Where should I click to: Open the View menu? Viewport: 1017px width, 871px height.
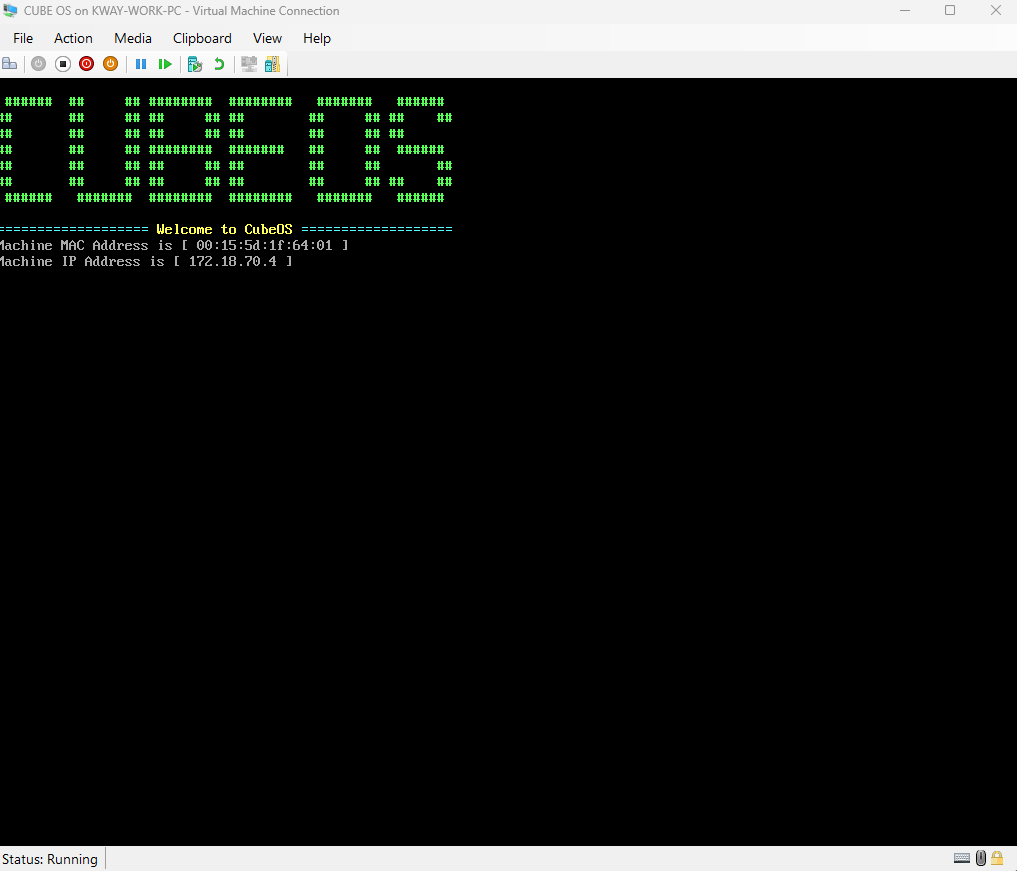click(267, 38)
